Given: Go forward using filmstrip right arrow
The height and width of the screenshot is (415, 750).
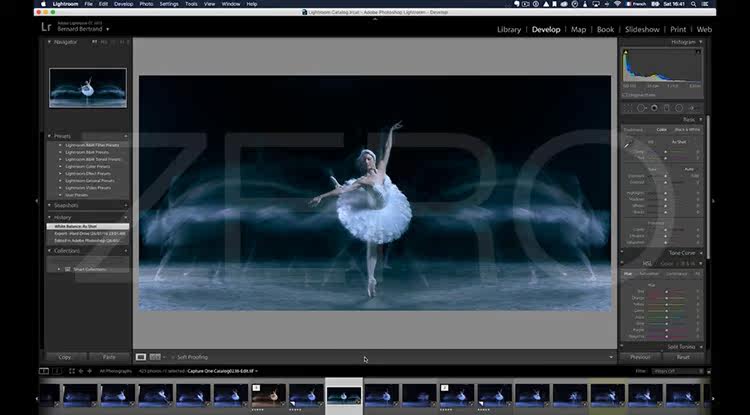Looking at the screenshot, I should click(x=89, y=371).
